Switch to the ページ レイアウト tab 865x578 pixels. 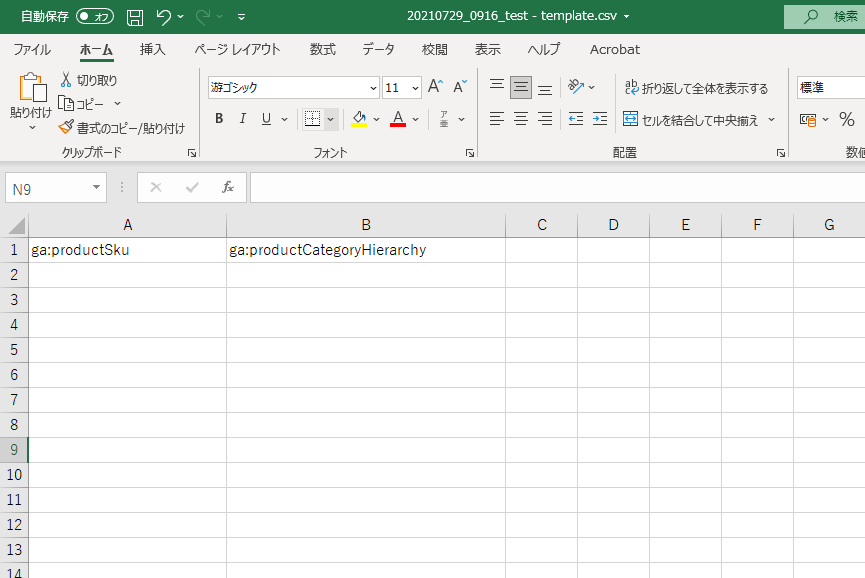[x=237, y=50]
